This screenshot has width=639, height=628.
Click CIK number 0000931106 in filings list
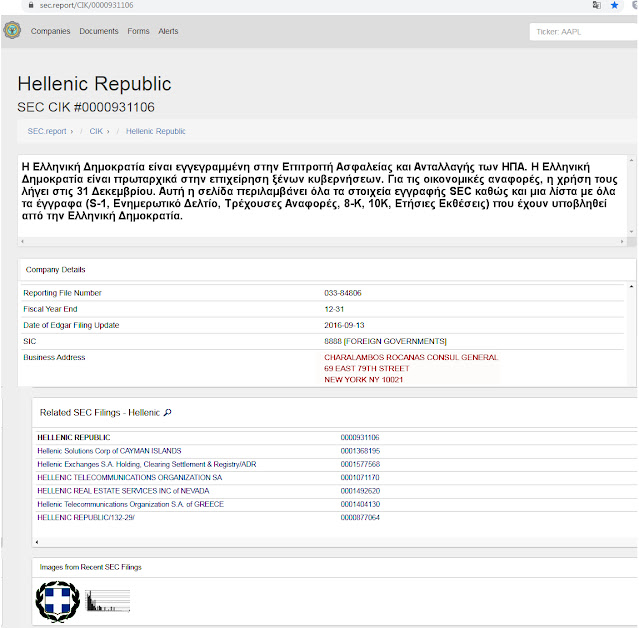tap(360, 437)
